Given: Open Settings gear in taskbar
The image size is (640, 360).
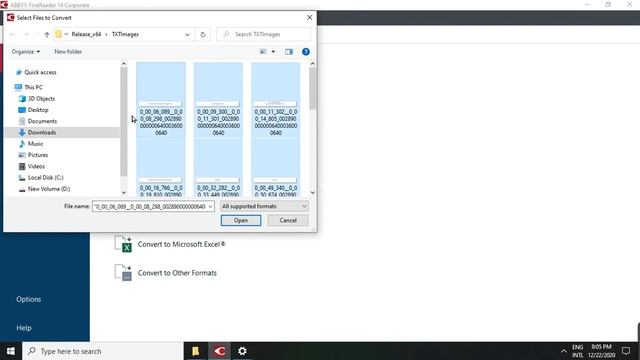Looking at the screenshot, I should tap(242, 351).
